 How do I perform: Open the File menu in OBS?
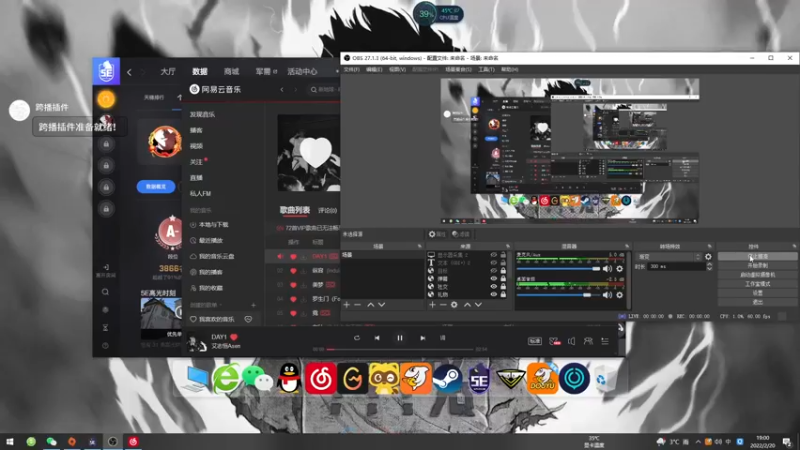pos(352,69)
